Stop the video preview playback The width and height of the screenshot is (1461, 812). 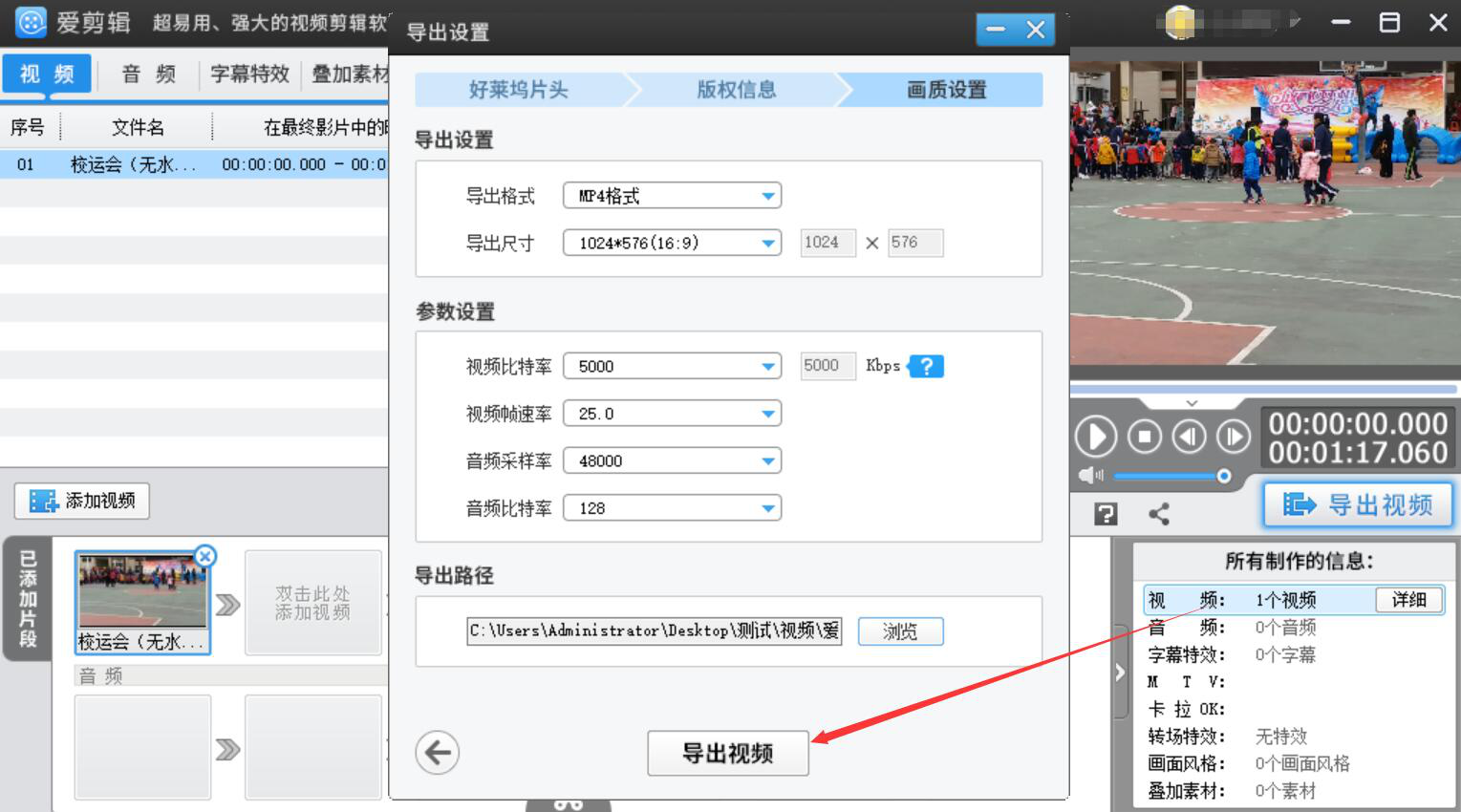pos(1145,438)
